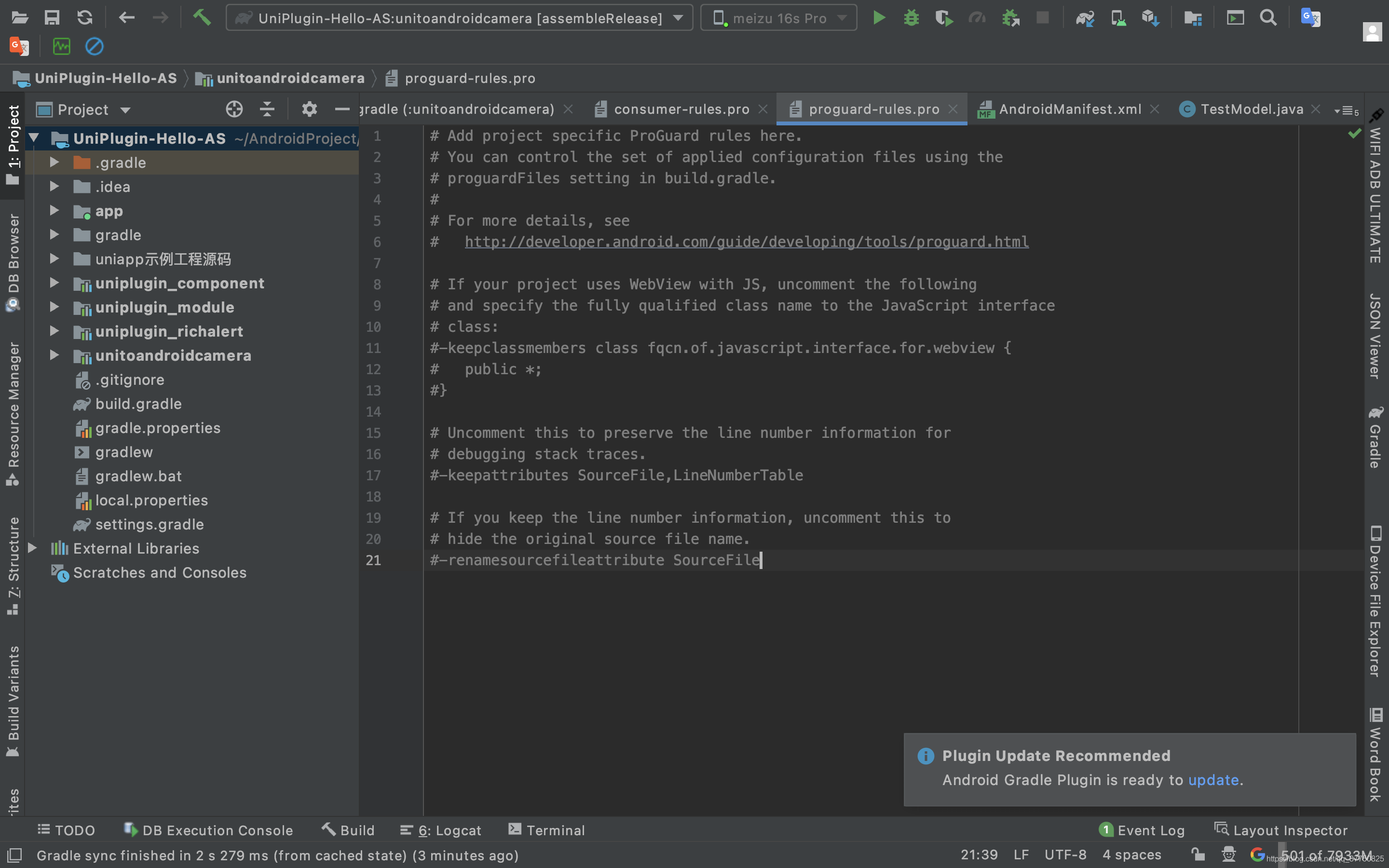The image size is (1389, 868).
Task: Build project using the hammer icon
Action: coord(202,18)
